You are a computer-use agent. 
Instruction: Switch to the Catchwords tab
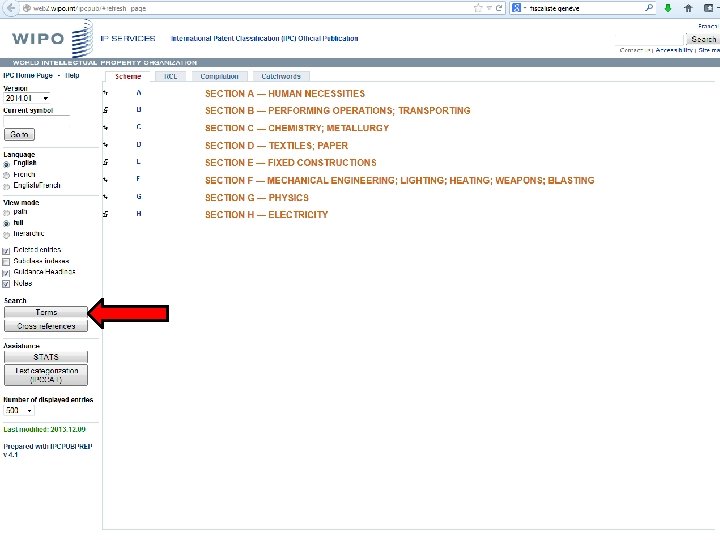[x=281, y=76]
